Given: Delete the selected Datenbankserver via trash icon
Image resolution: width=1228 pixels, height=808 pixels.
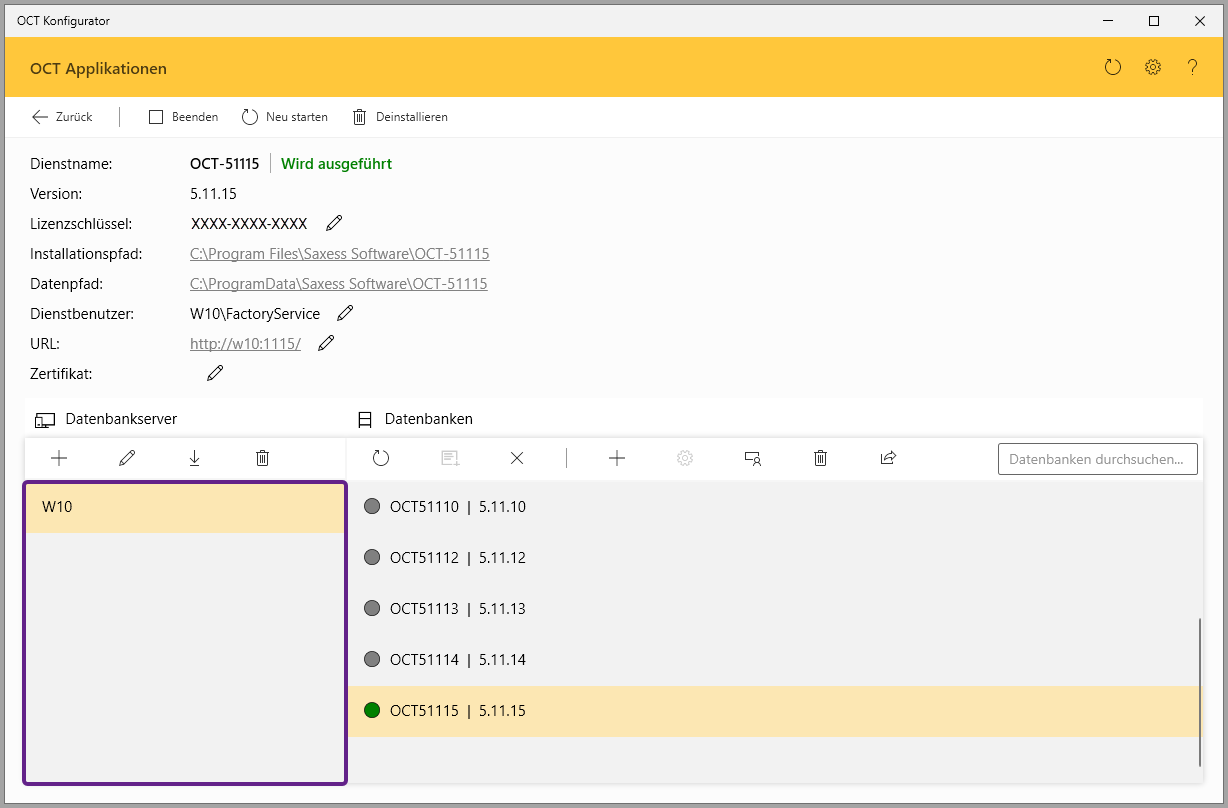Looking at the screenshot, I should tap(262, 458).
